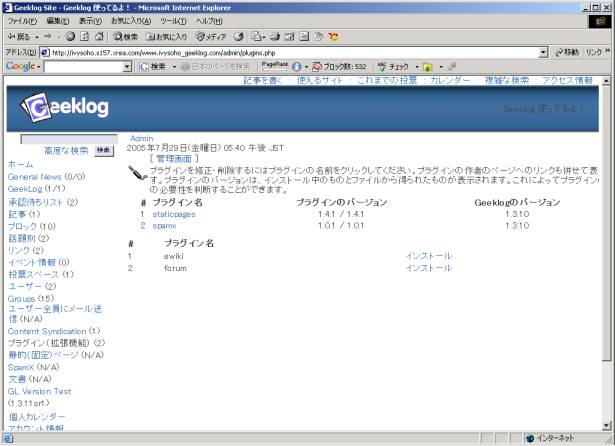Viewport: 615px width, 446px height.
Task: Click popup blocker ブロック数 button
Action: [339, 67]
